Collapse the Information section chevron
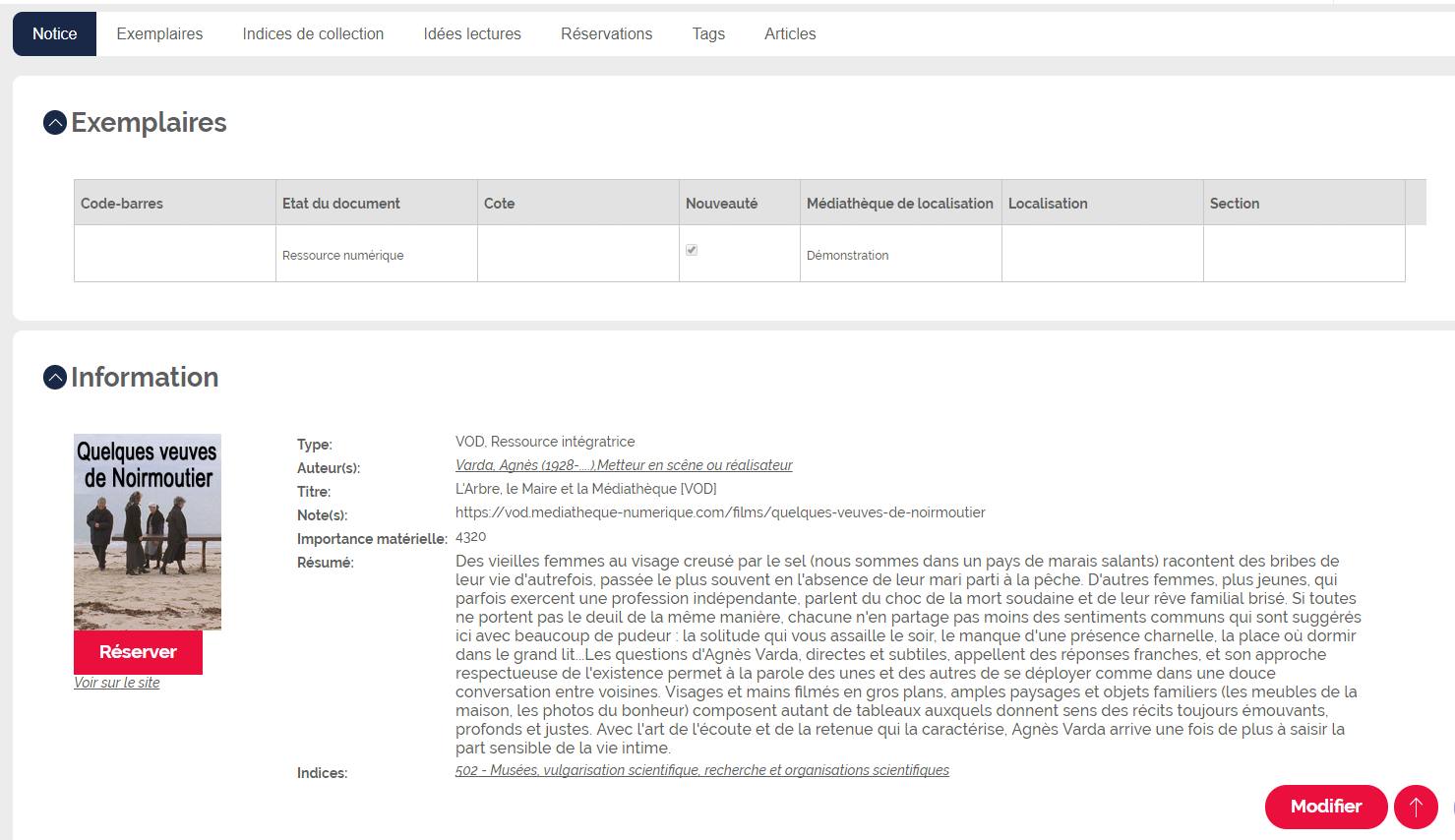 55,378
